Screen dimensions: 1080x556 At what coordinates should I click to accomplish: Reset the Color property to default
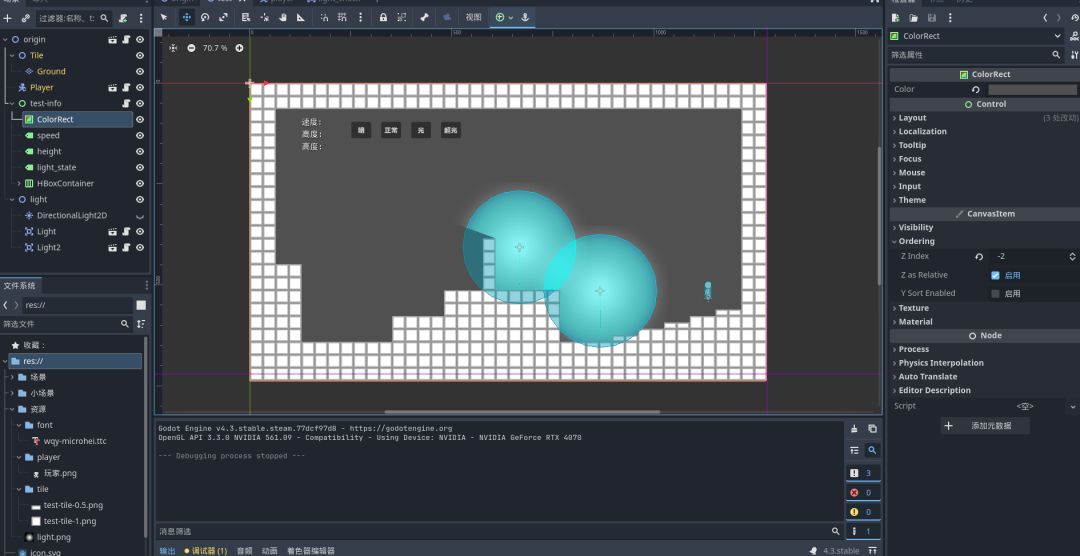(x=975, y=89)
